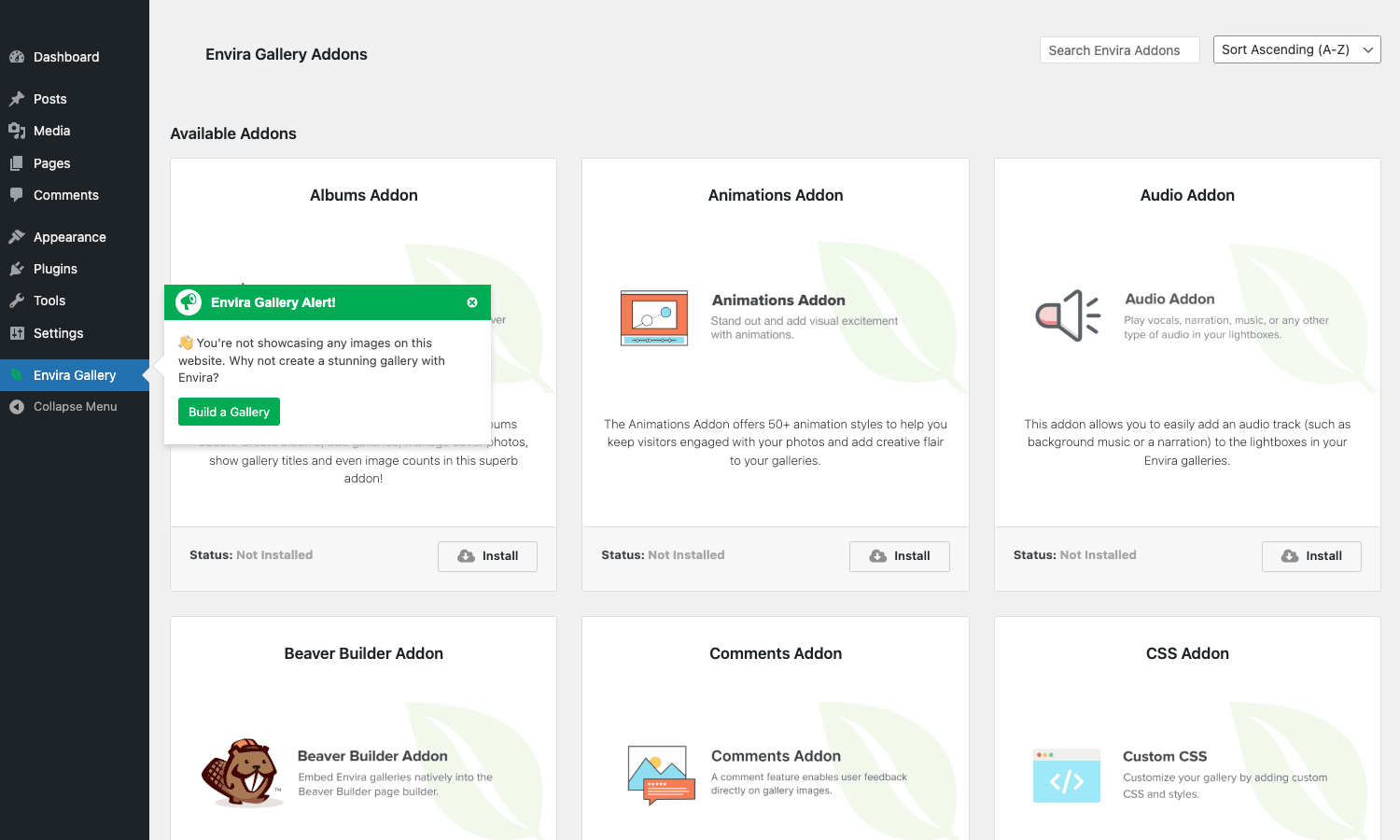Image resolution: width=1400 pixels, height=840 pixels.
Task: Click the Custom CSS code bracket icon
Action: pyautogui.click(x=1067, y=776)
